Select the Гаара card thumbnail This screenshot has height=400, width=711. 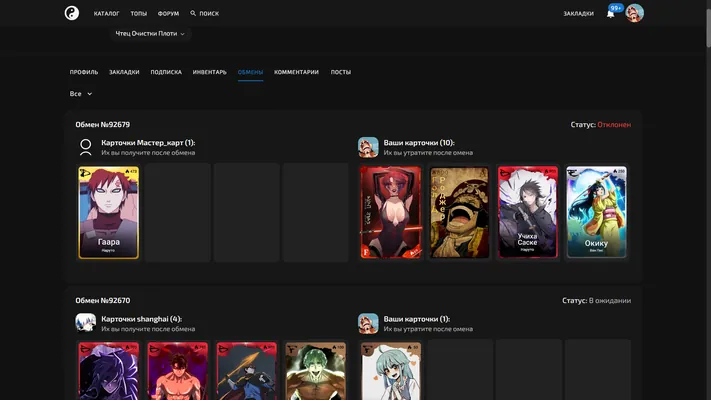coord(108,213)
